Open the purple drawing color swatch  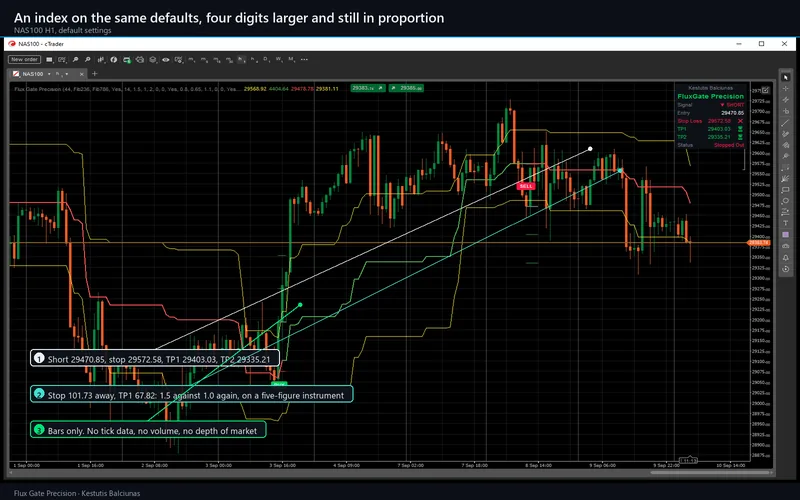click(x=786, y=234)
